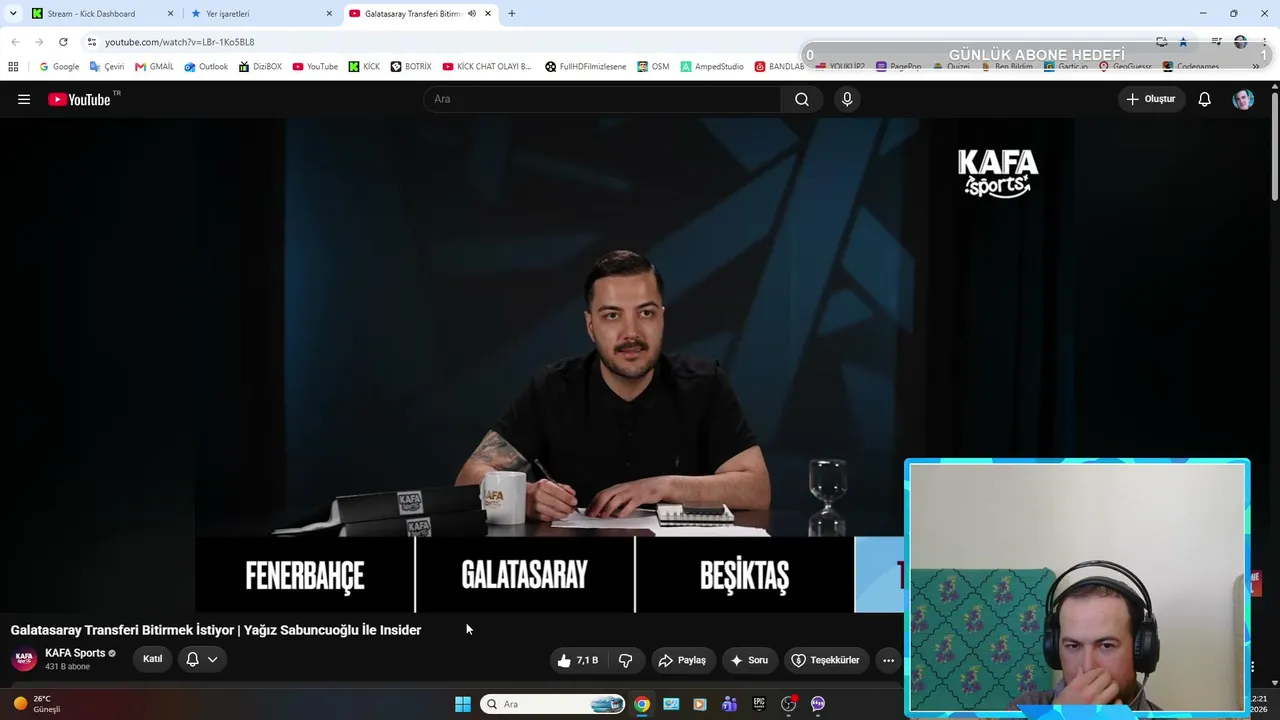Viewport: 1280px width, 720px height.
Task: Click the Windows taskbar Ara search box
Action: 553,704
